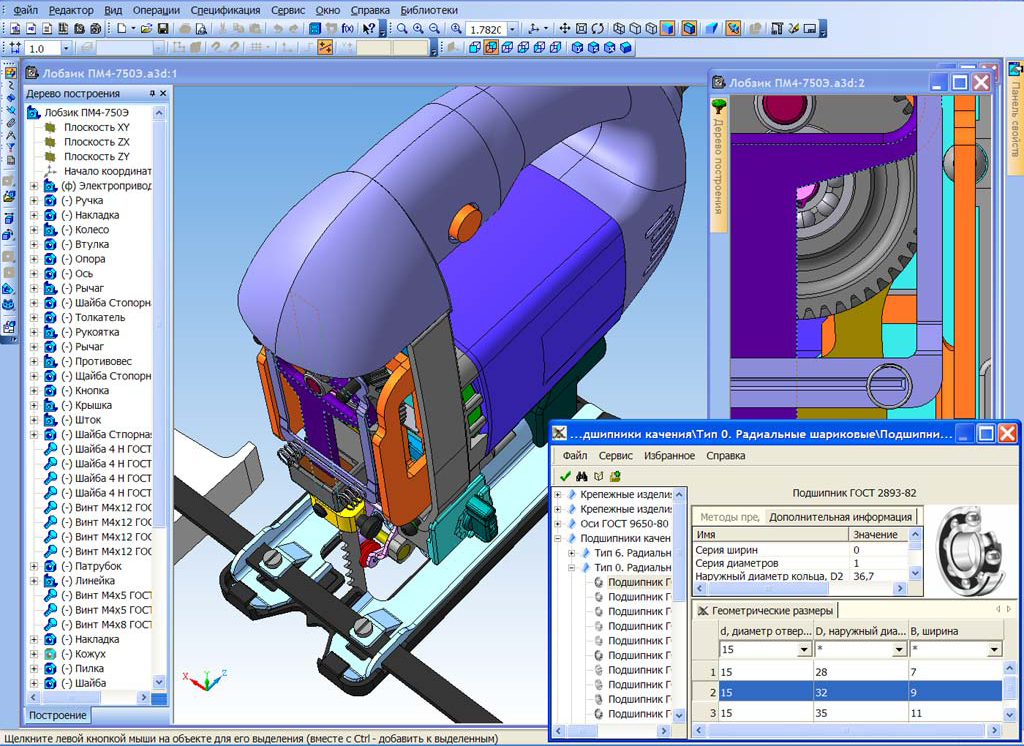Click the Save document icon in toolbar

coord(163,29)
